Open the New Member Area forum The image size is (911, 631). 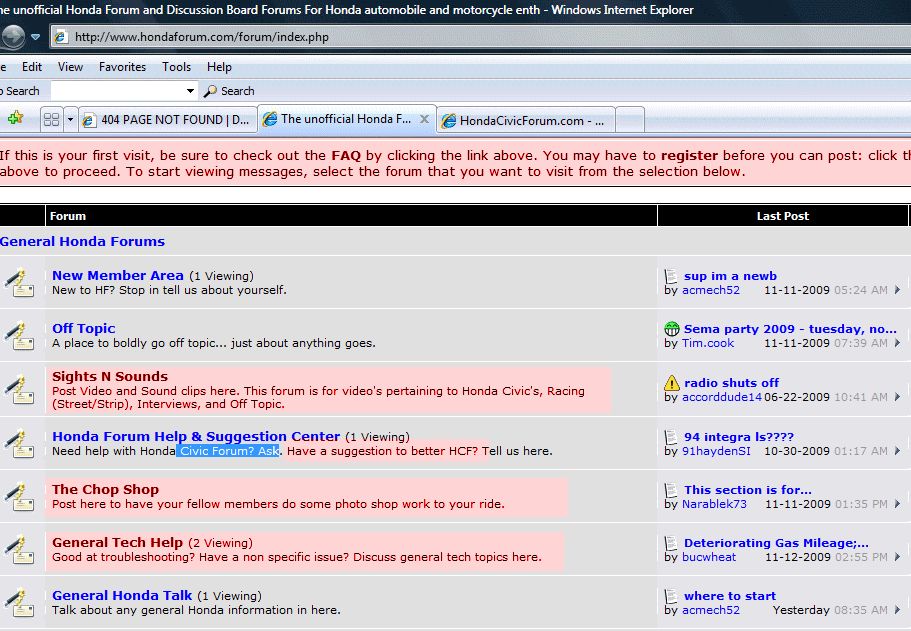click(x=118, y=275)
